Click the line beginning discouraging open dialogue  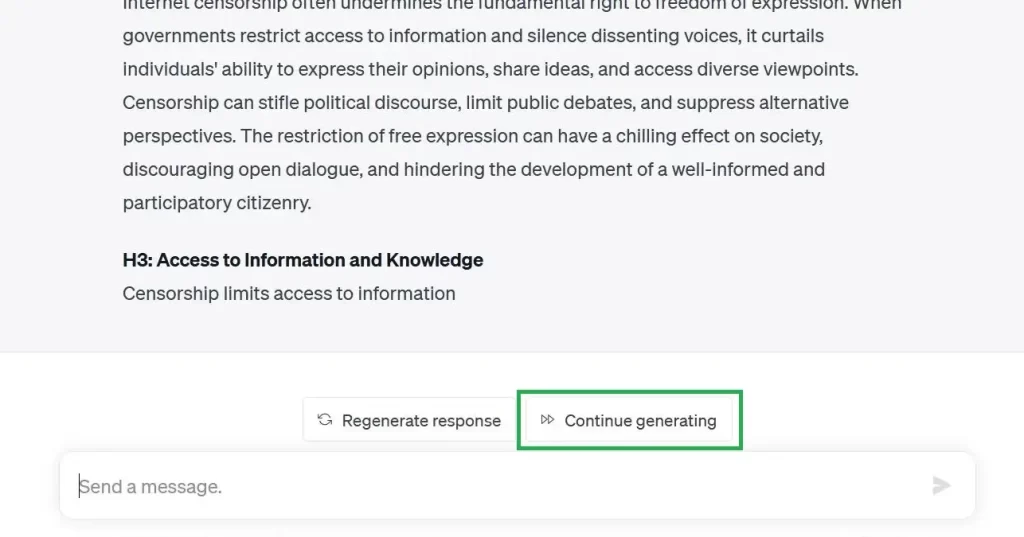pyautogui.click(x=473, y=169)
